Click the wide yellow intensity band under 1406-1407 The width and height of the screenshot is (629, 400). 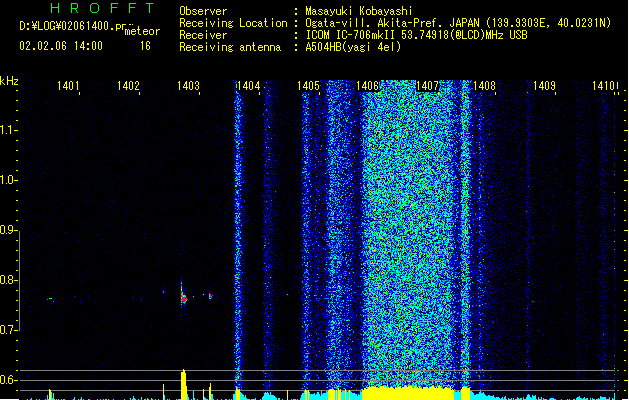pos(408,393)
